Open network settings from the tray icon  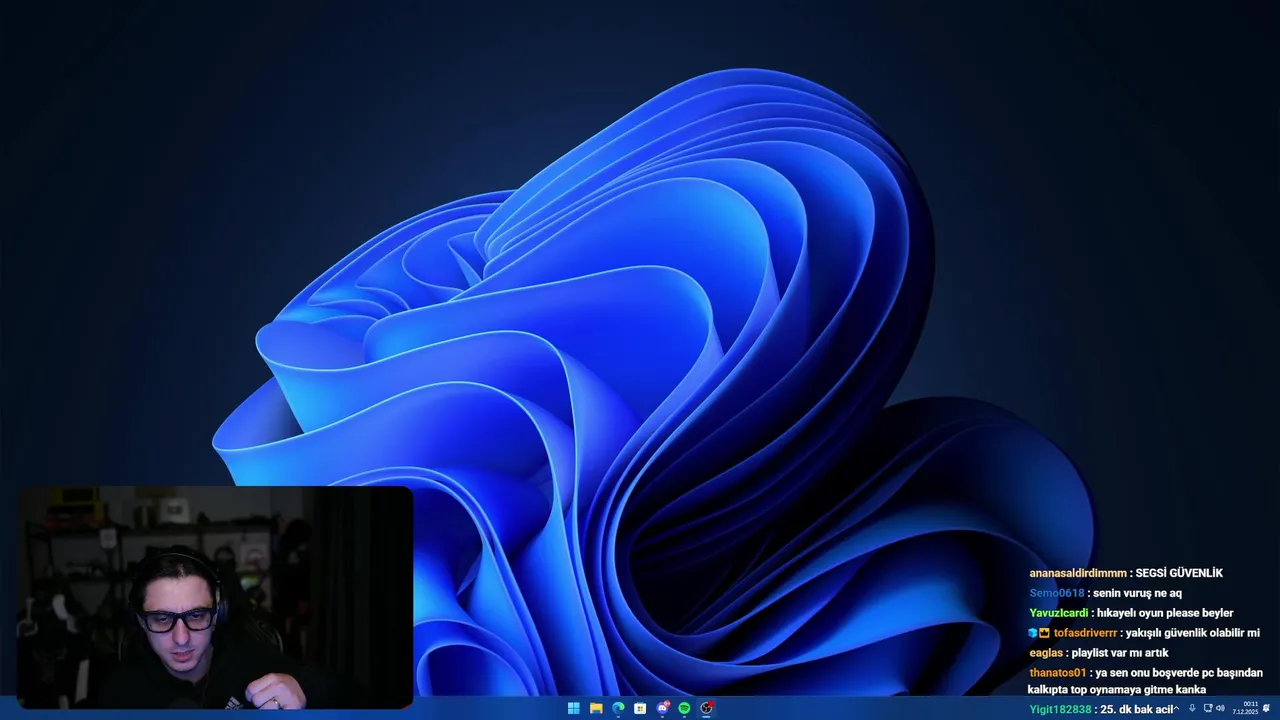coord(1208,708)
